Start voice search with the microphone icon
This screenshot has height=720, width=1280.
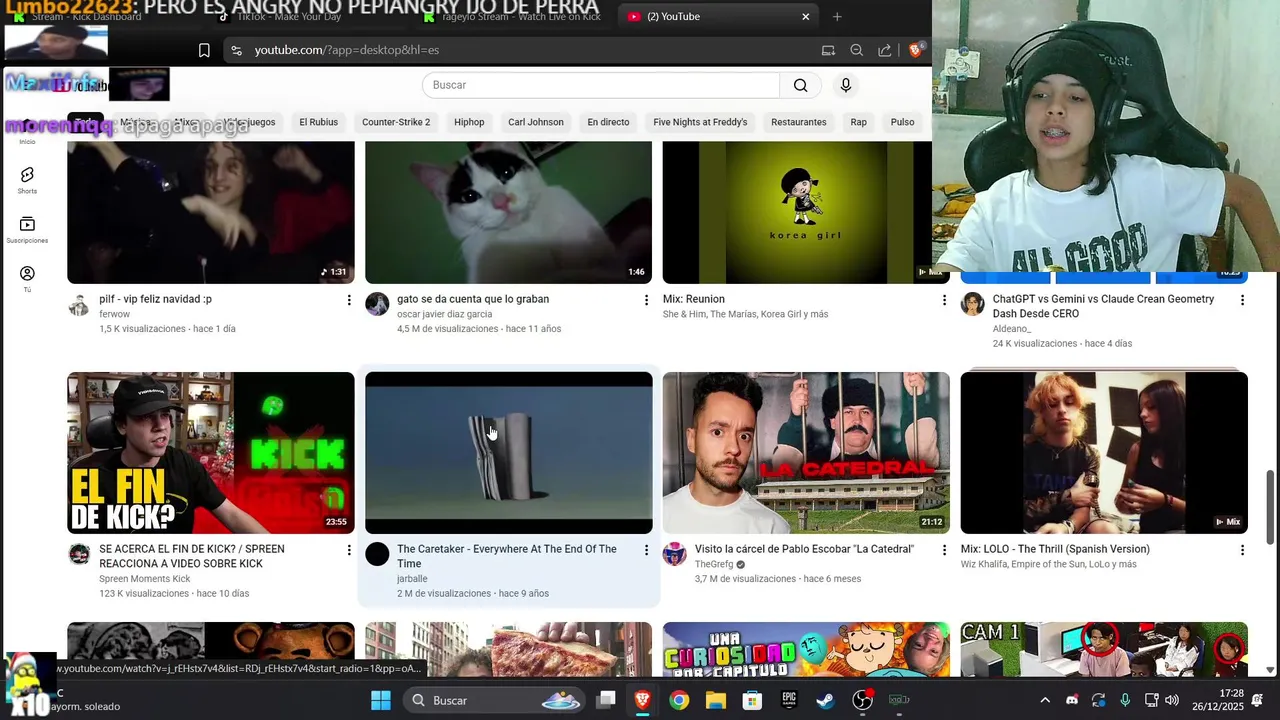(846, 85)
